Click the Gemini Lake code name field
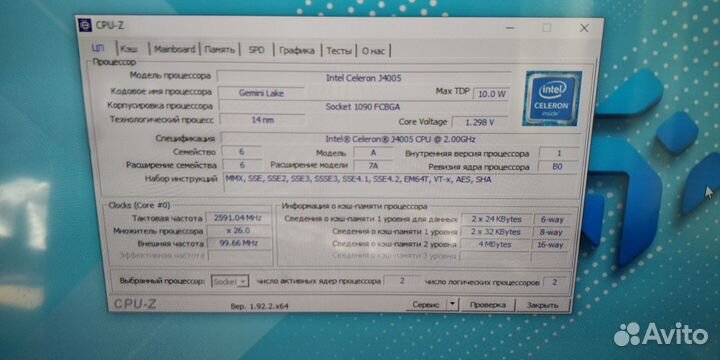 (261, 93)
